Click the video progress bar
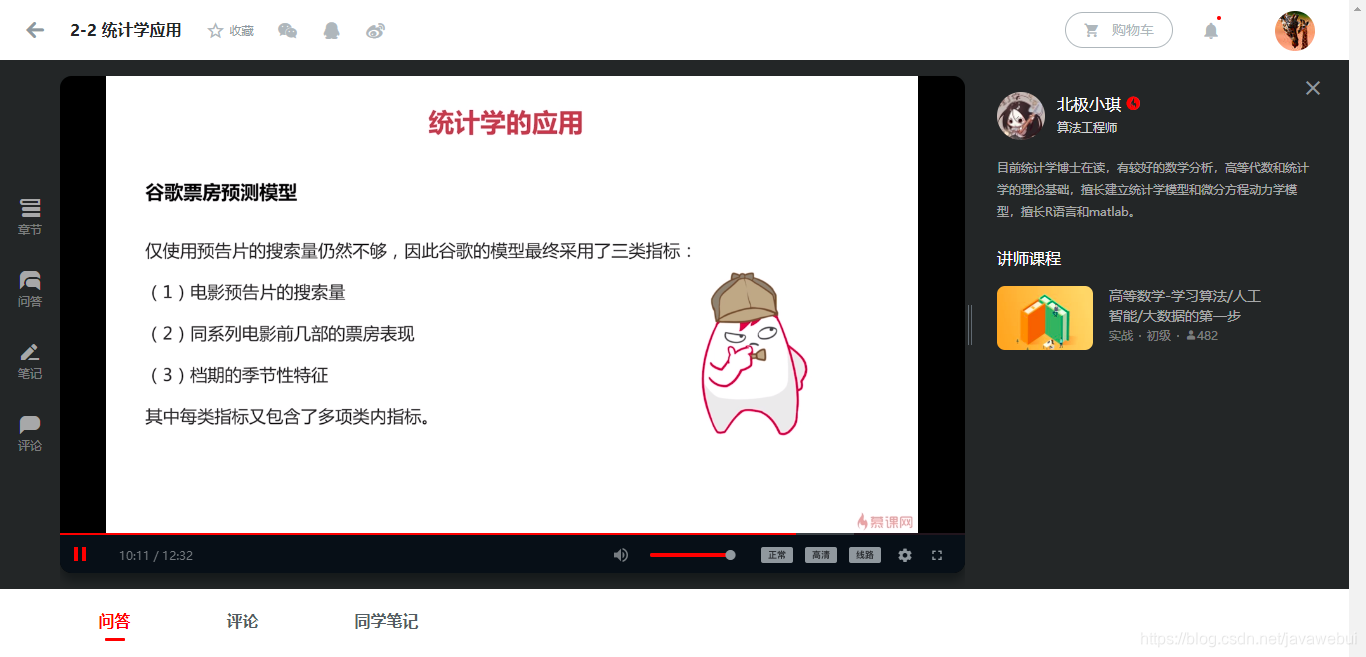Viewport: 1366px width, 657px height. [x=512, y=534]
